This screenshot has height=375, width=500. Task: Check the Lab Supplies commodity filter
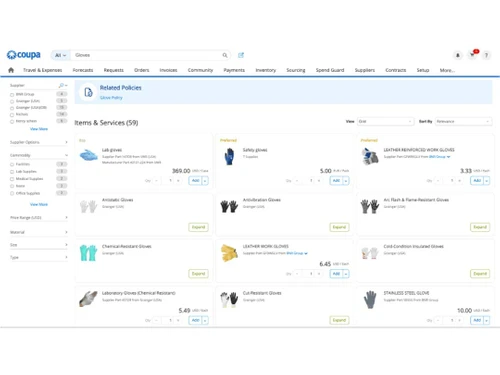[x=12, y=172]
